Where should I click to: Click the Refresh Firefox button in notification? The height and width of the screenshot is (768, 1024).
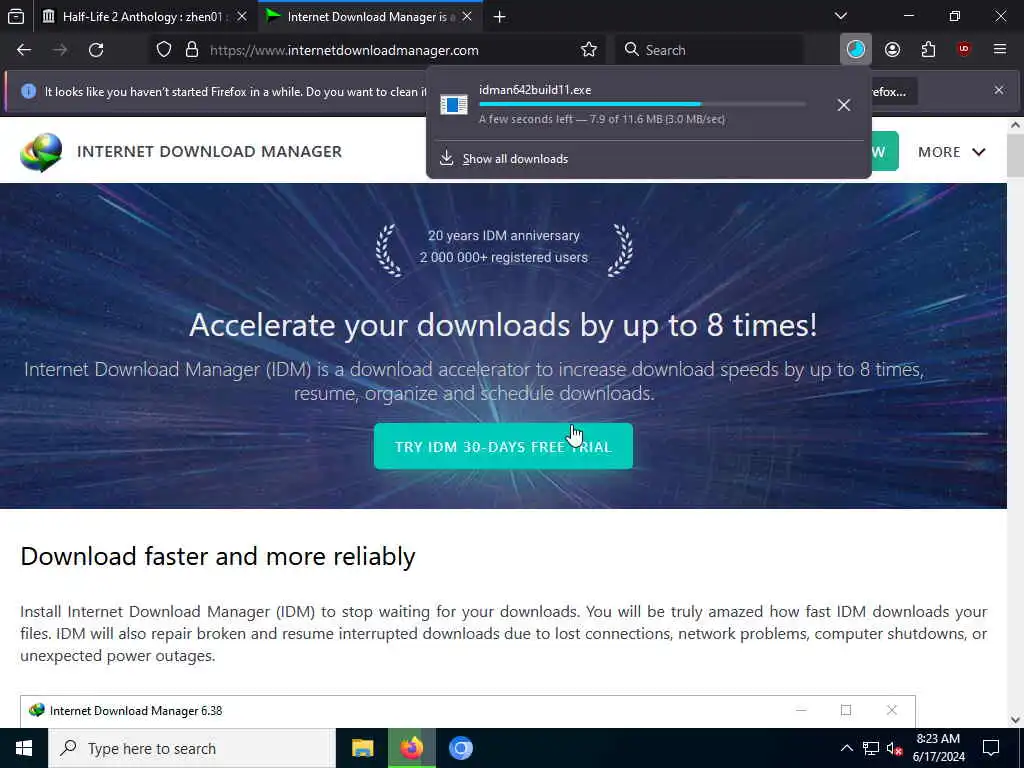(x=895, y=91)
